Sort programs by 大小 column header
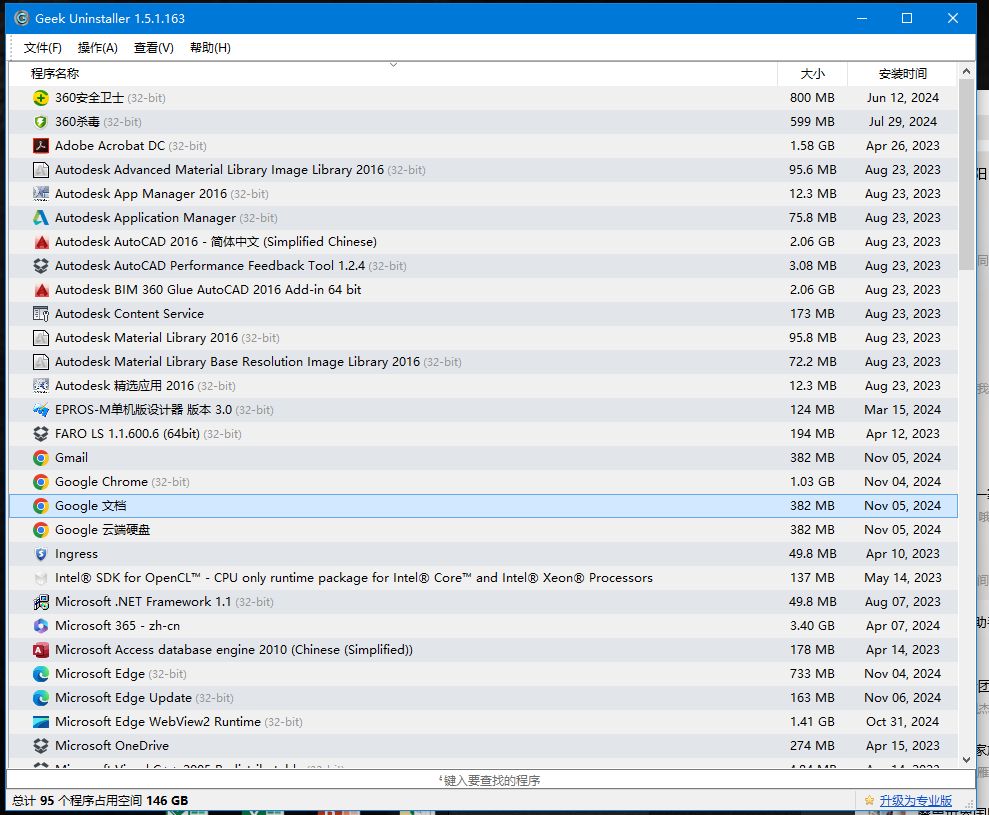The height and width of the screenshot is (815, 989). click(812, 74)
